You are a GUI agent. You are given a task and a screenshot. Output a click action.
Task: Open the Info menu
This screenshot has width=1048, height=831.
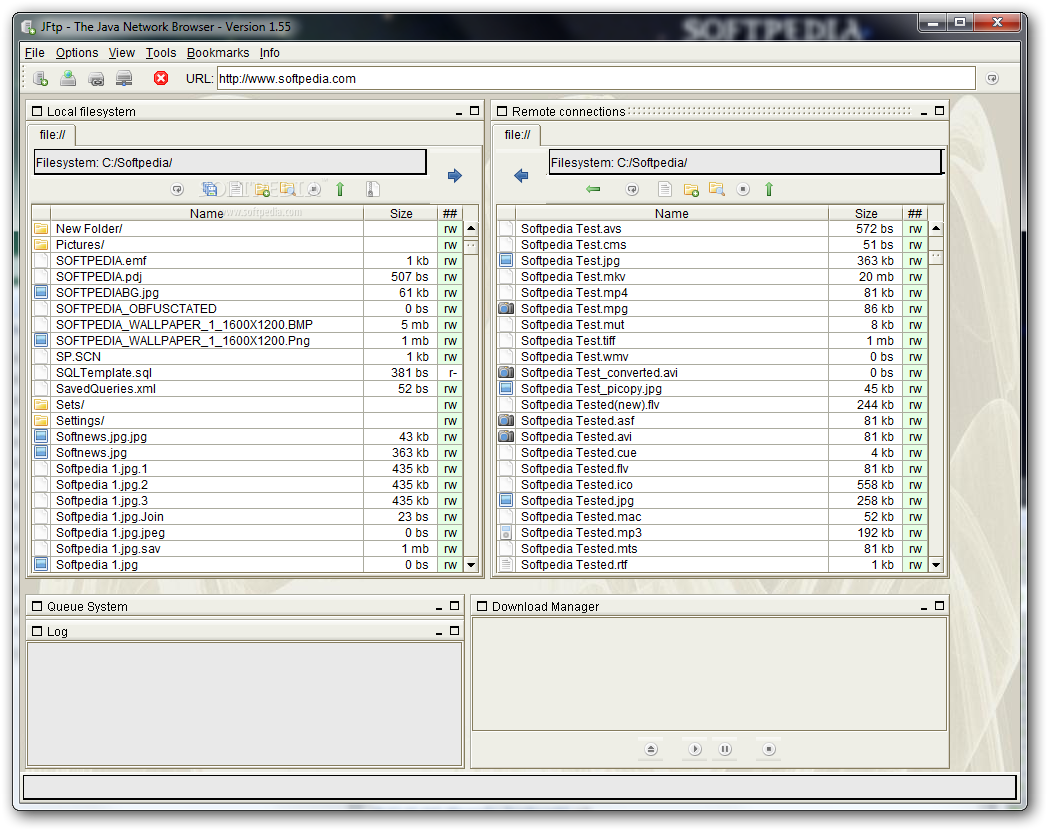[x=270, y=53]
